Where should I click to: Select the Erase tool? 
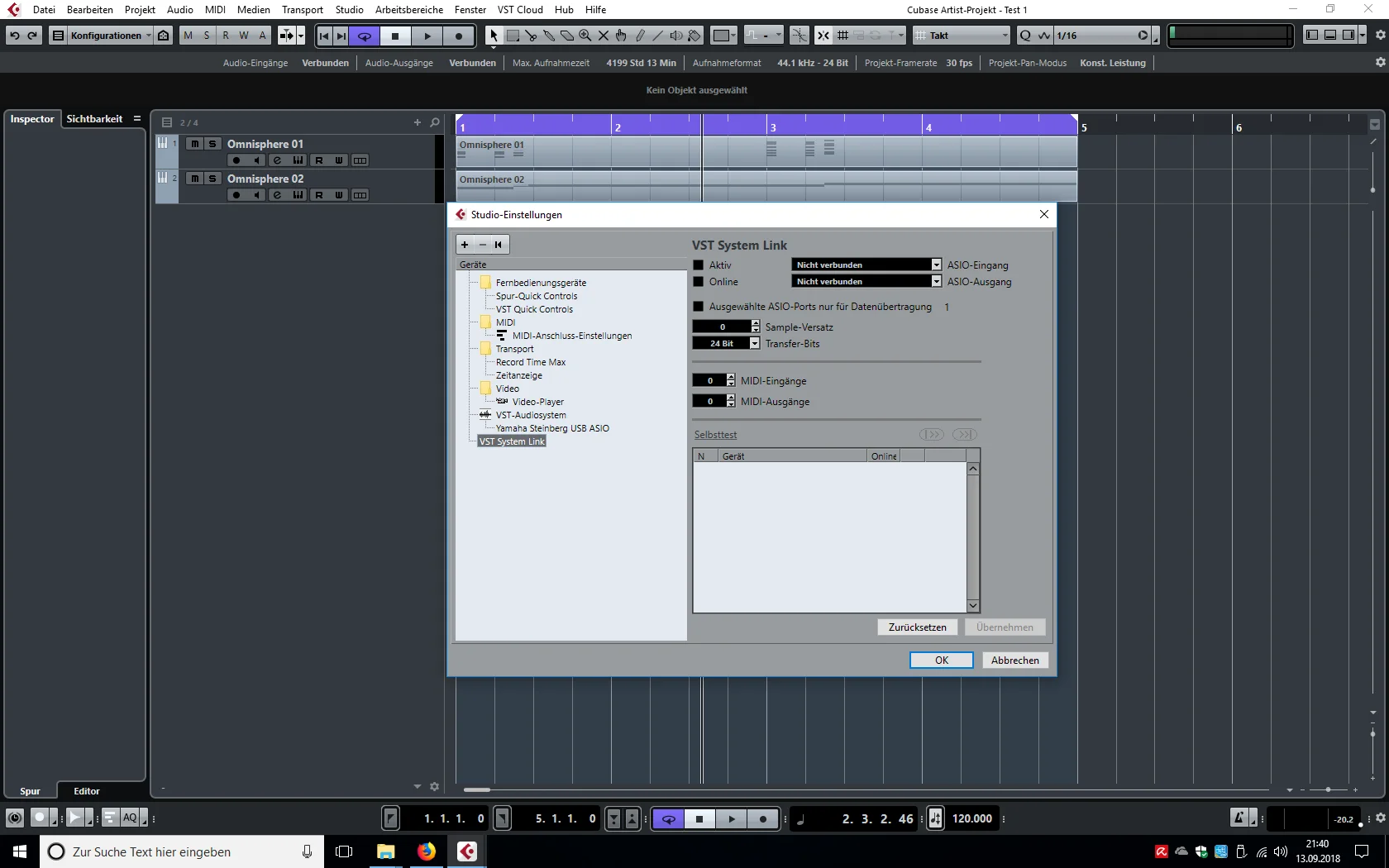click(567, 36)
